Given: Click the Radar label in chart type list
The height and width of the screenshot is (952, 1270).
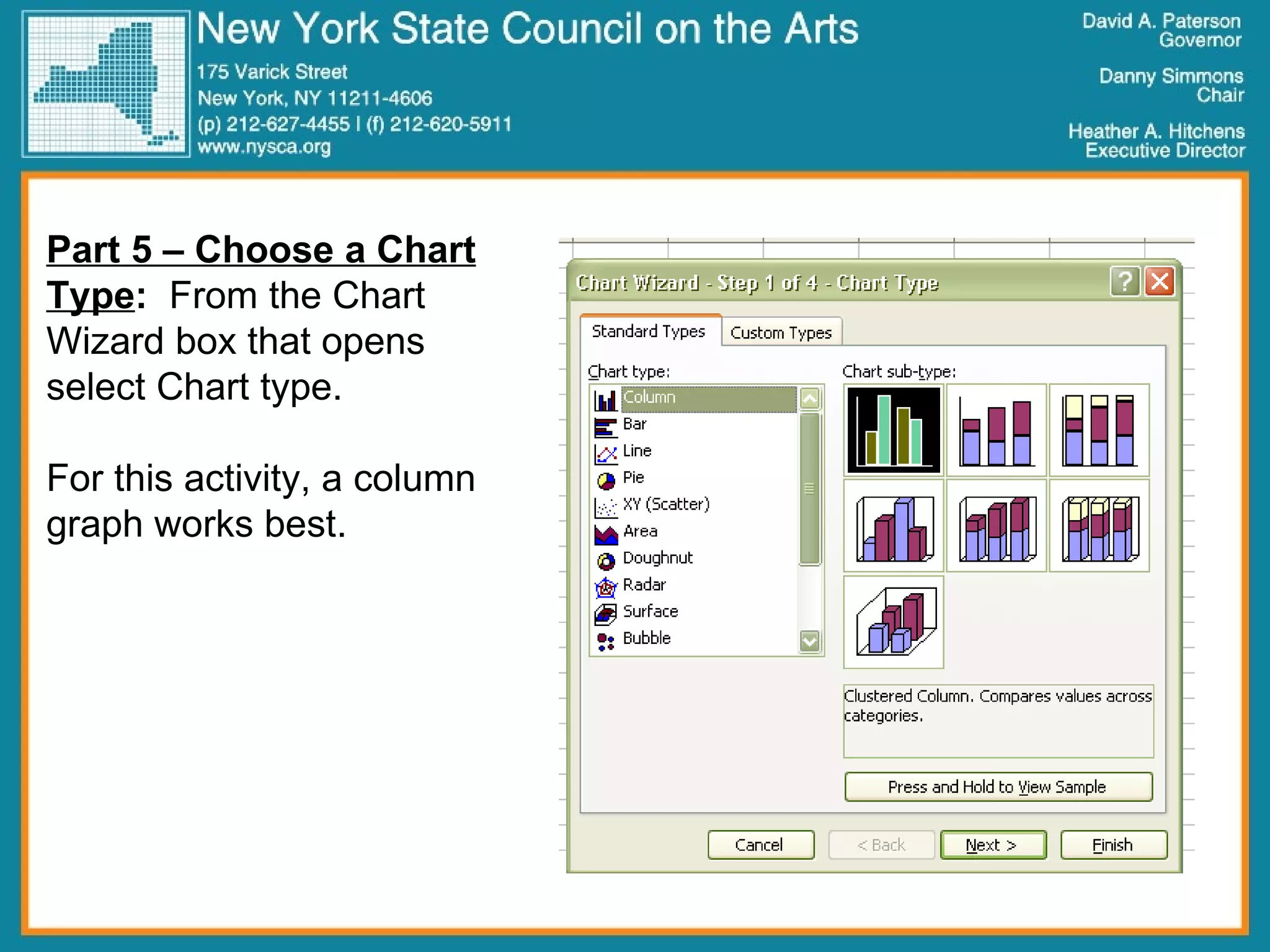Looking at the screenshot, I should point(644,584).
